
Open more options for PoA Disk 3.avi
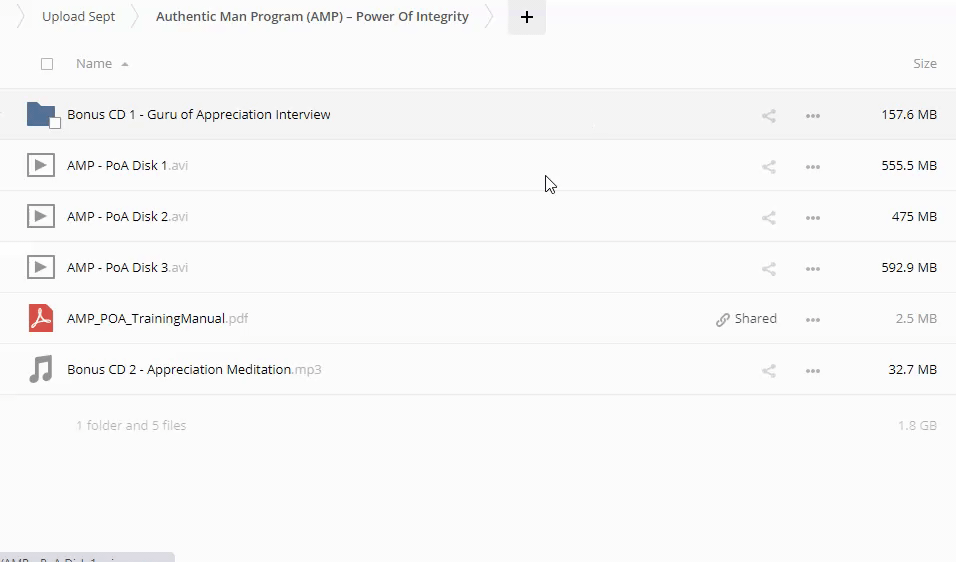(812, 268)
